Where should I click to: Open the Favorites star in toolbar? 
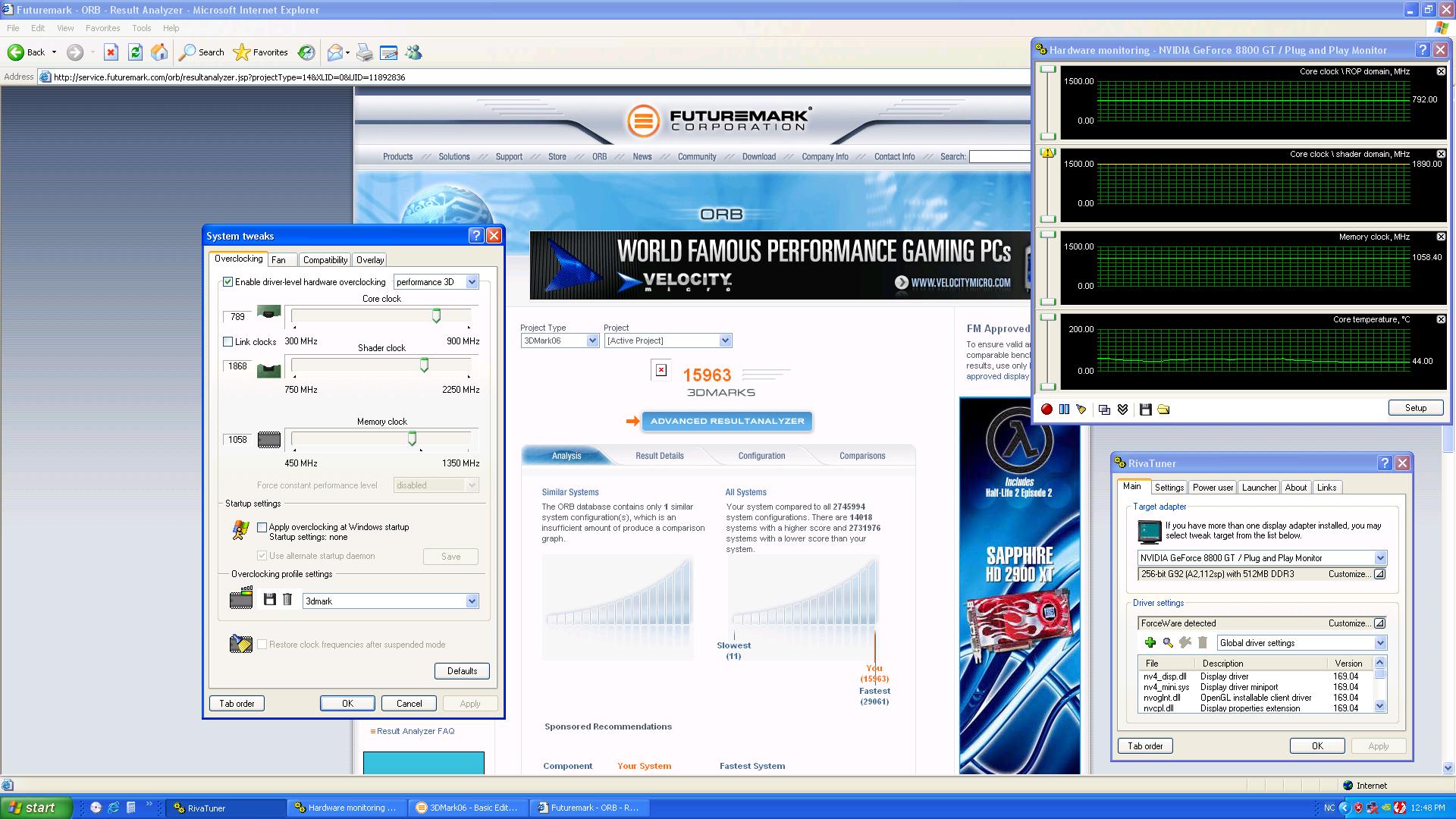261,52
